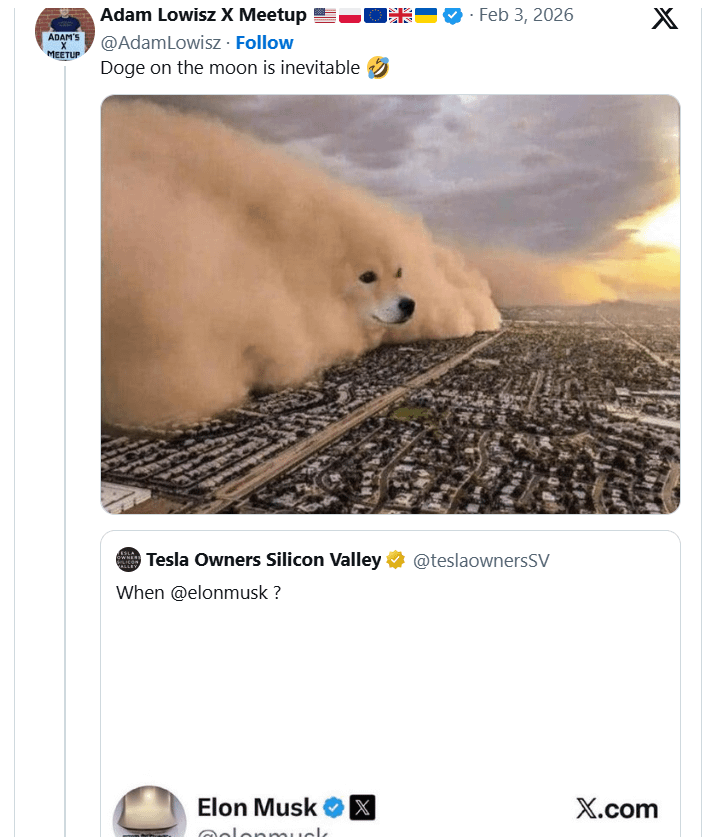Click the flag emoji row after the Meetup name
This screenshot has height=837, width=717.
[375, 16]
